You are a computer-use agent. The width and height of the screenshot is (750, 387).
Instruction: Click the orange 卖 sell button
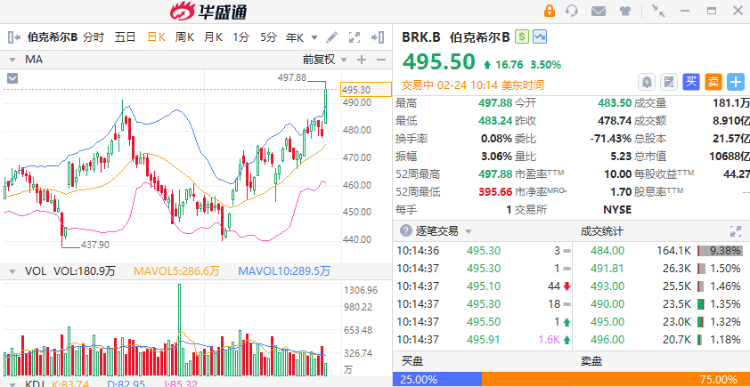click(x=713, y=82)
